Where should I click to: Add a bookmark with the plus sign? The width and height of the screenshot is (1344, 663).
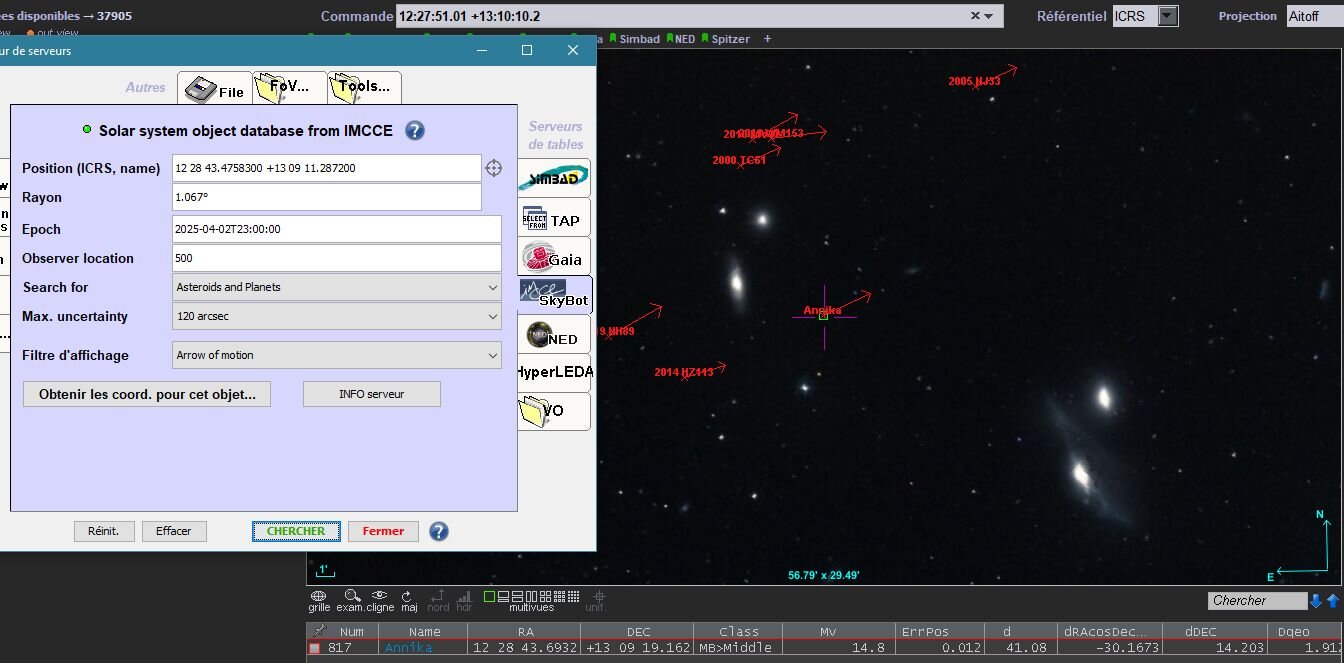768,39
